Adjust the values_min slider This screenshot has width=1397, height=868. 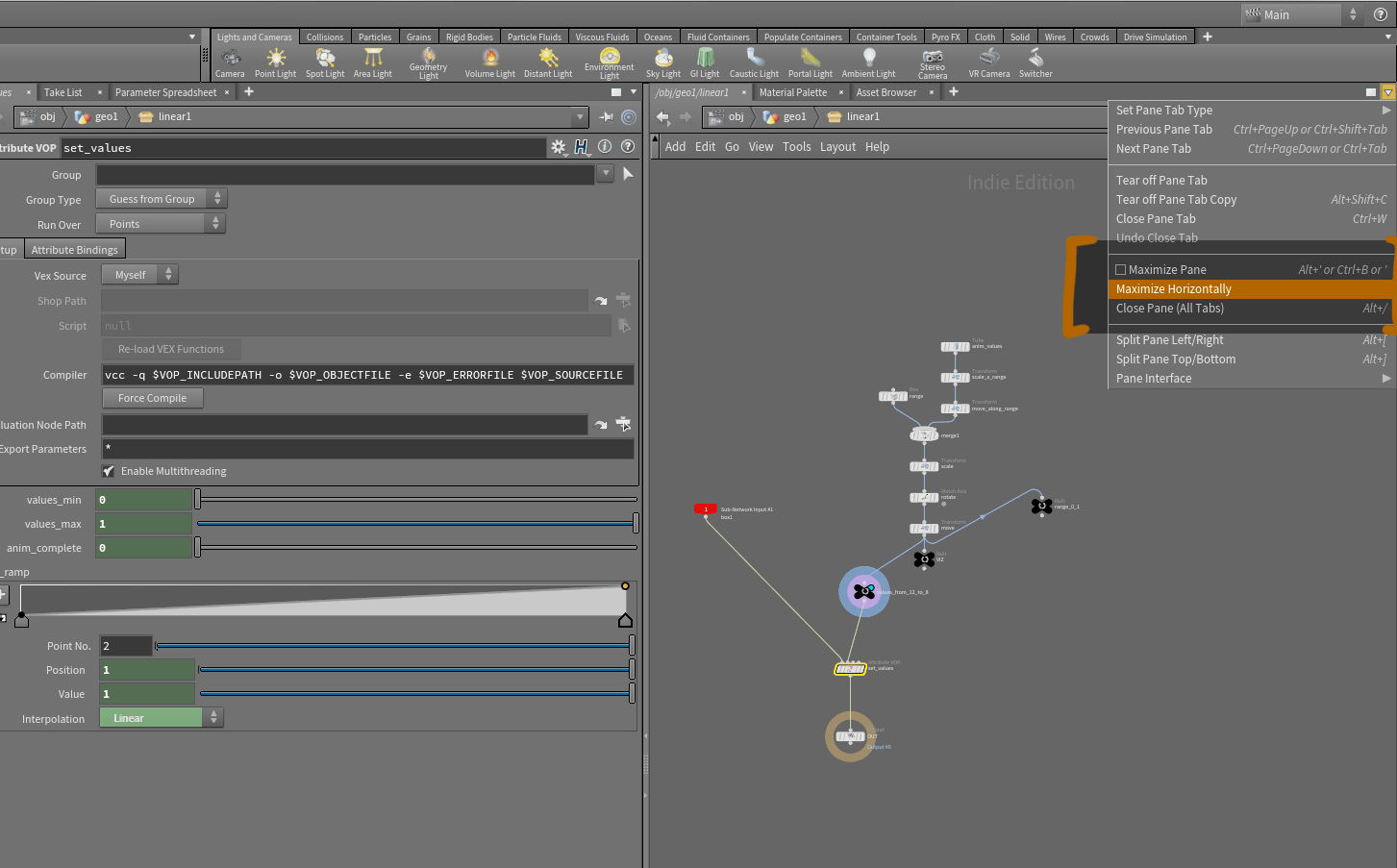click(x=416, y=499)
